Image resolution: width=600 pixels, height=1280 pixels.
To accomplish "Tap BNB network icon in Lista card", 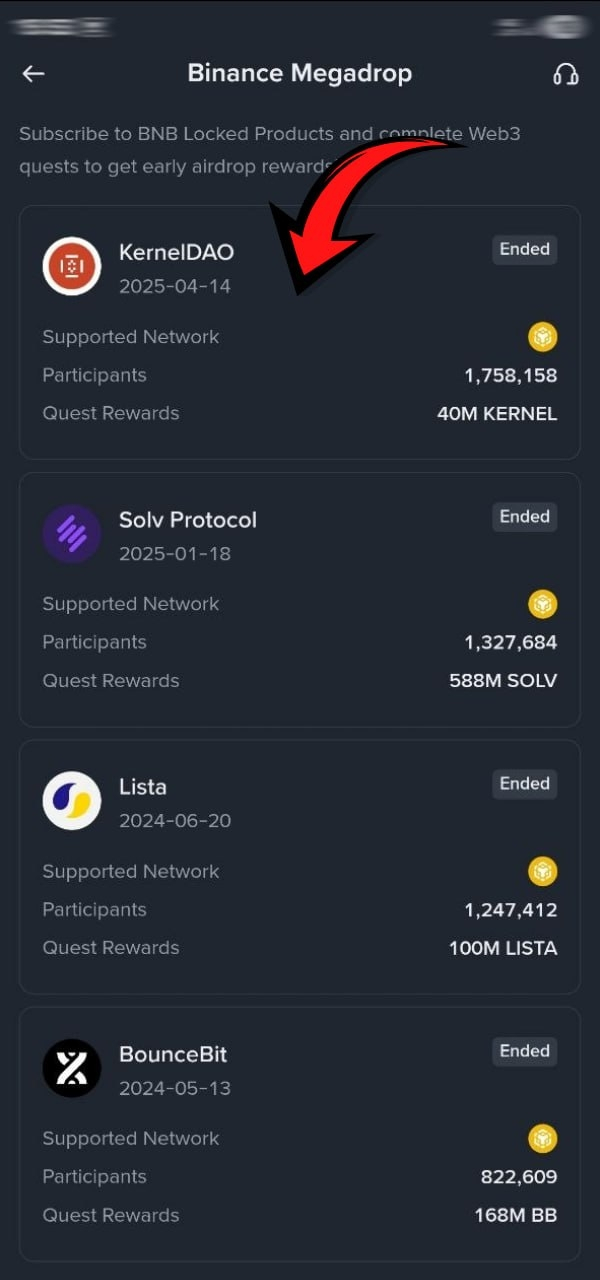I will [543, 871].
